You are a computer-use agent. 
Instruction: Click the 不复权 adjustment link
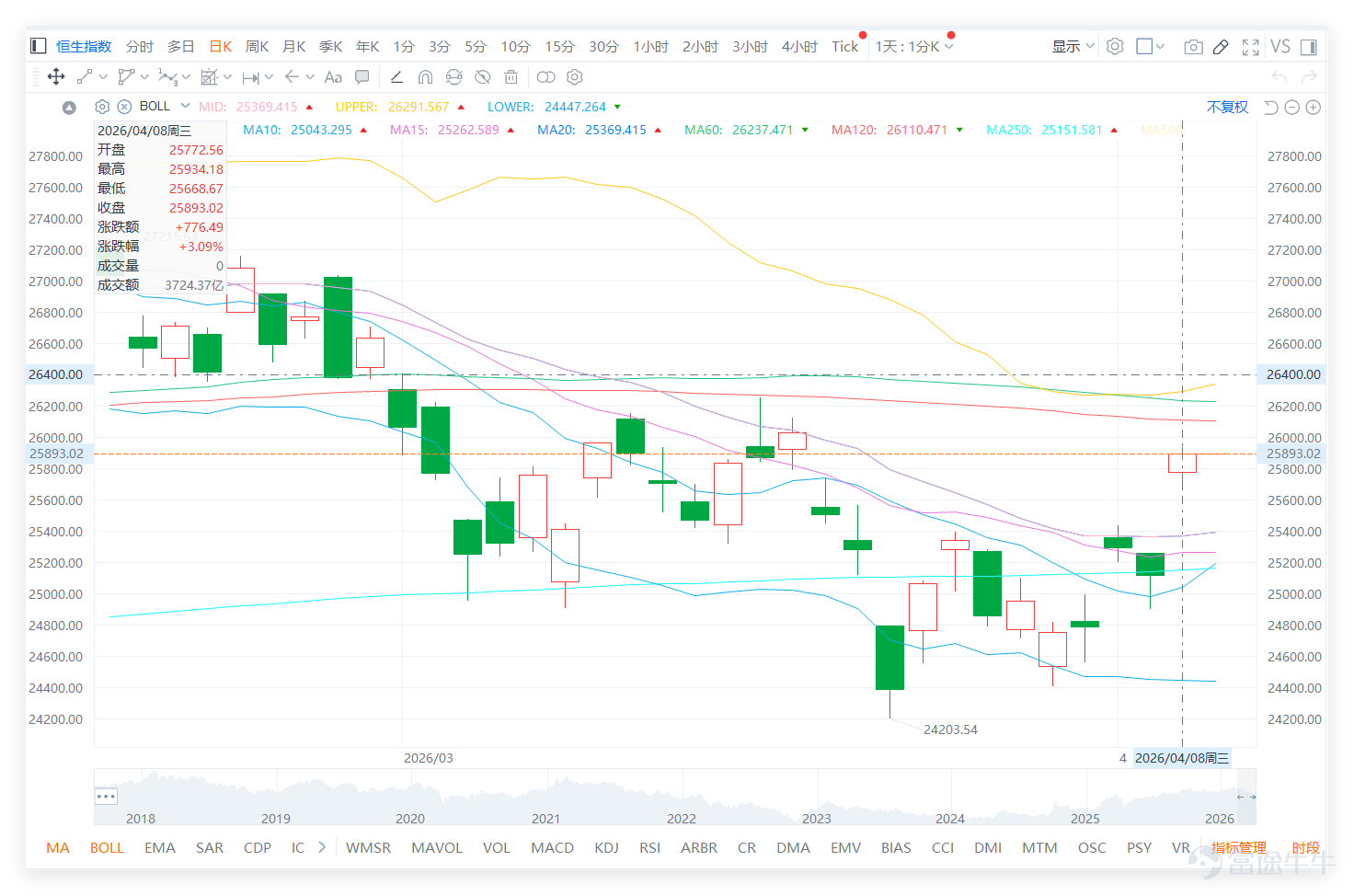1227,107
